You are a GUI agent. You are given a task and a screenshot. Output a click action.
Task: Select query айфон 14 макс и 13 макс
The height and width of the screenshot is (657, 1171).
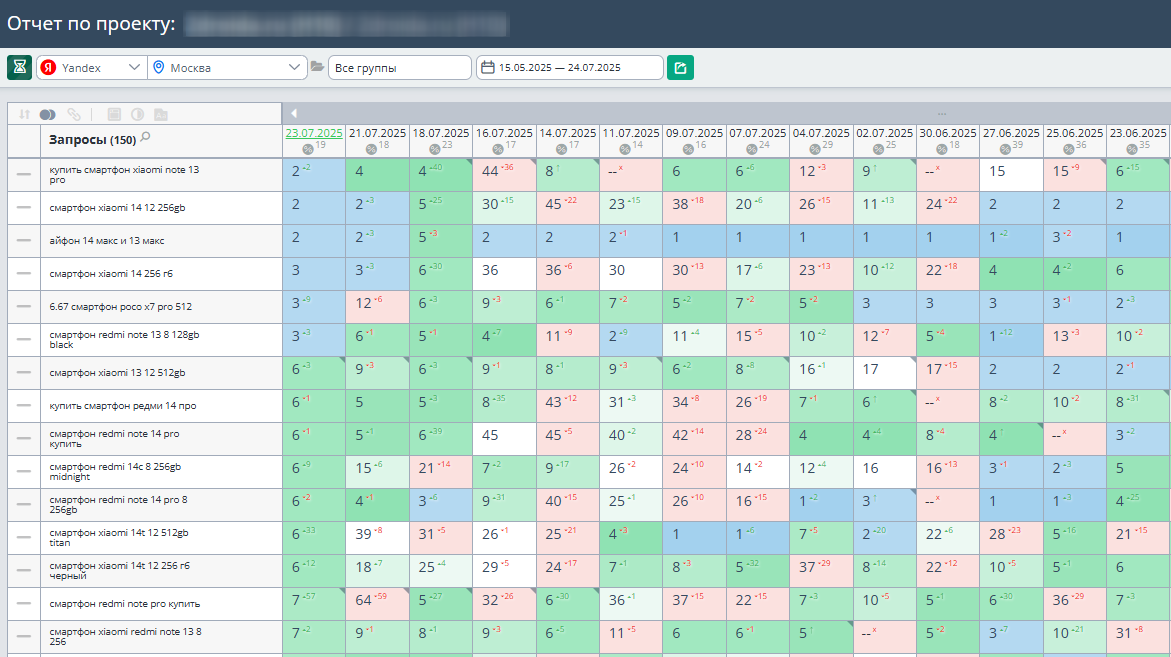click(x=107, y=240)
